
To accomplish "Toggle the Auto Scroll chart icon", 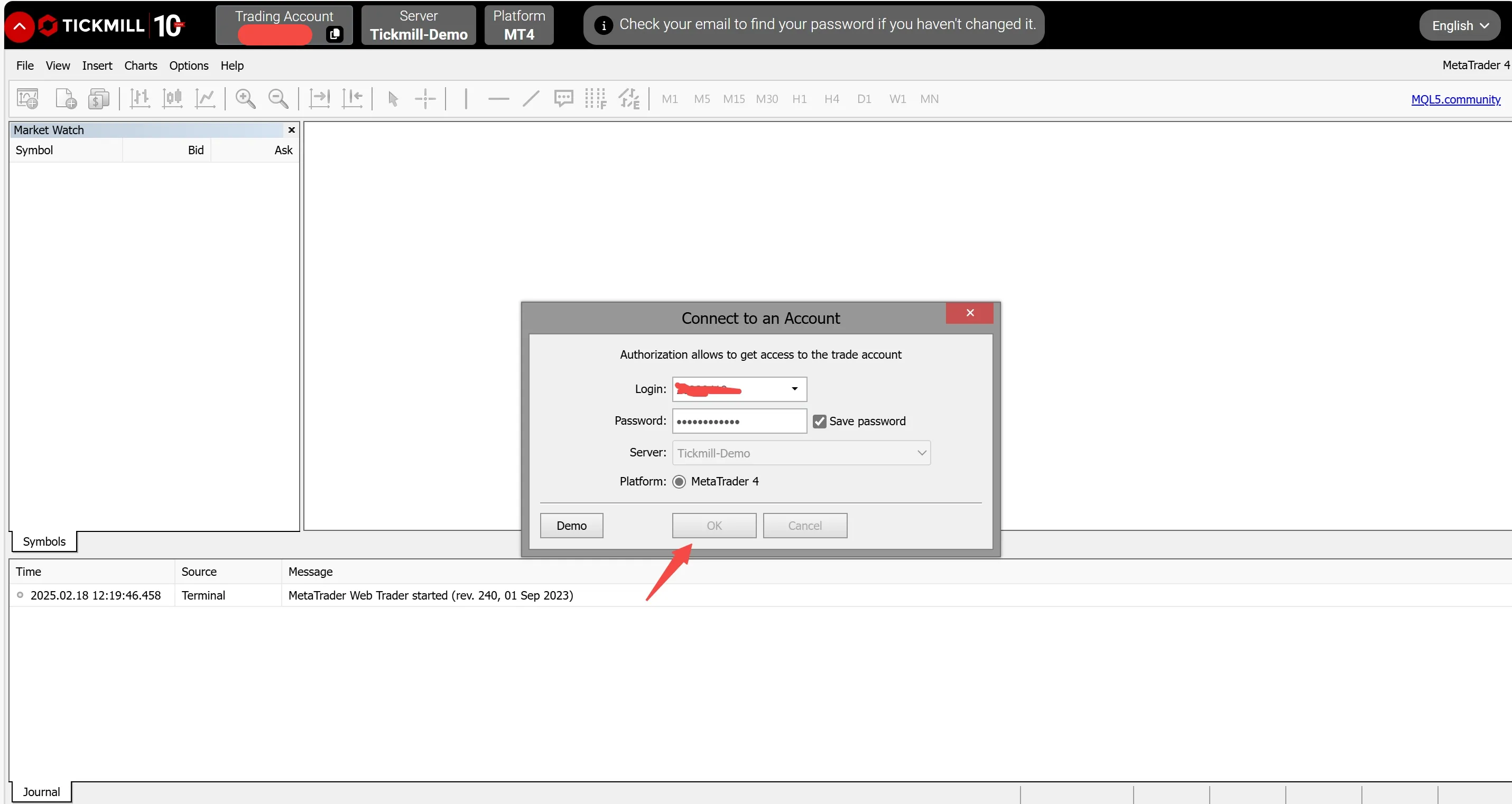I will (x=319, y=99).
